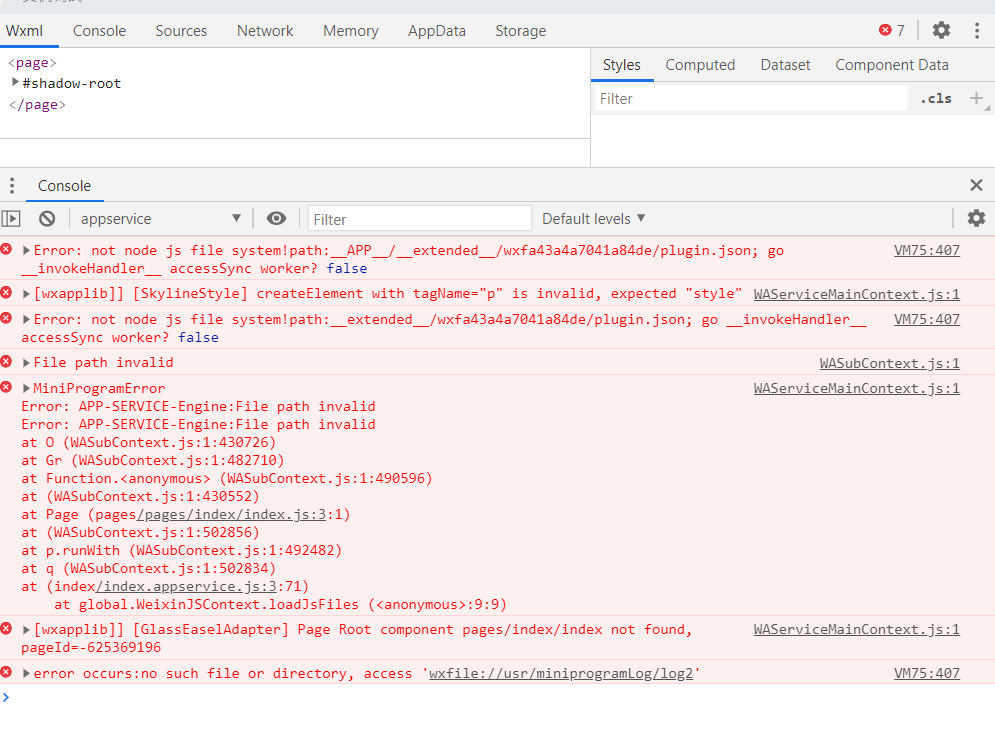Add new style rule plus icon

tap(976, 98)
